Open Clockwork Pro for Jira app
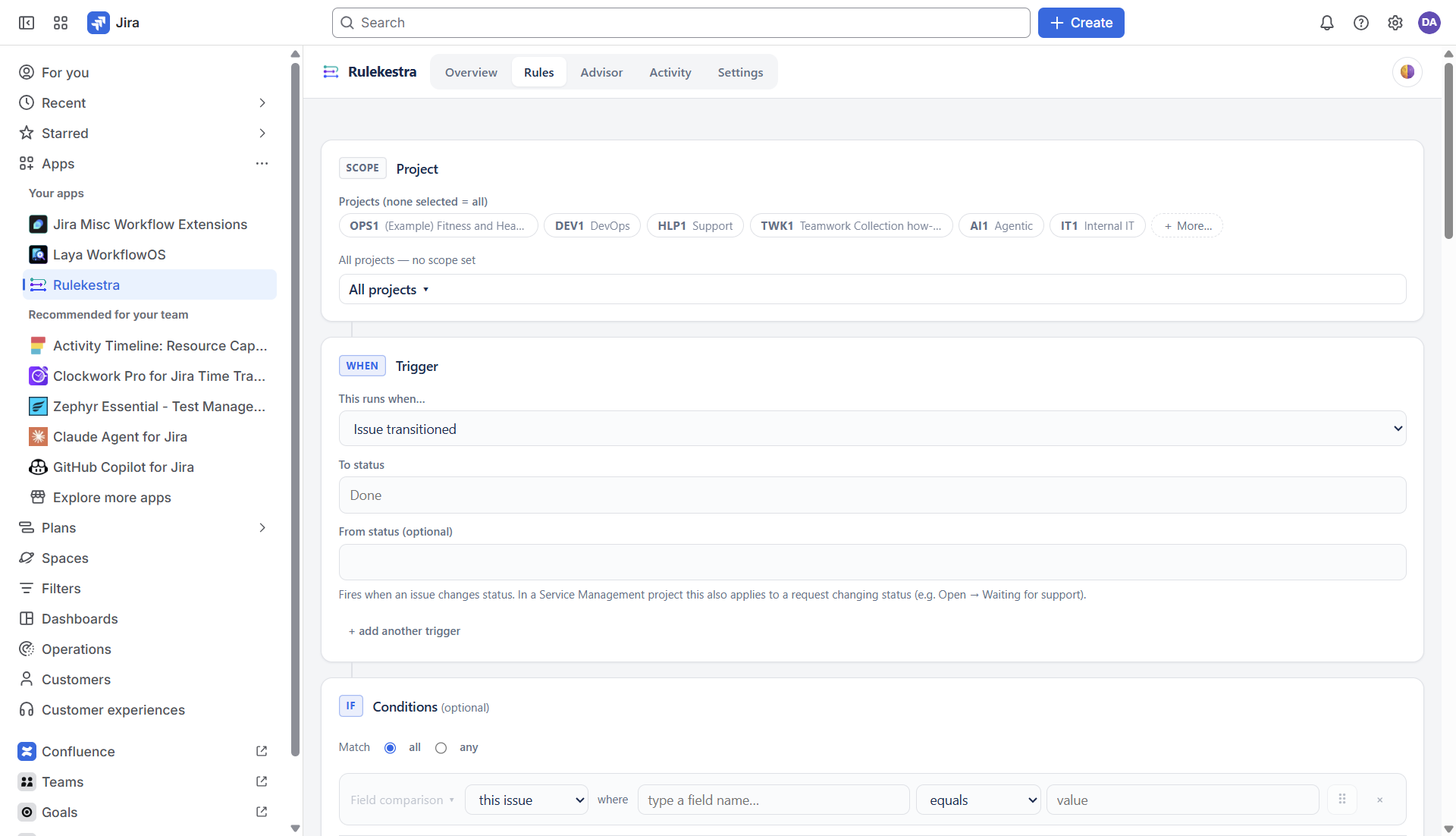1456x836 pixels. pyautogui.click(x=149, y=376)
